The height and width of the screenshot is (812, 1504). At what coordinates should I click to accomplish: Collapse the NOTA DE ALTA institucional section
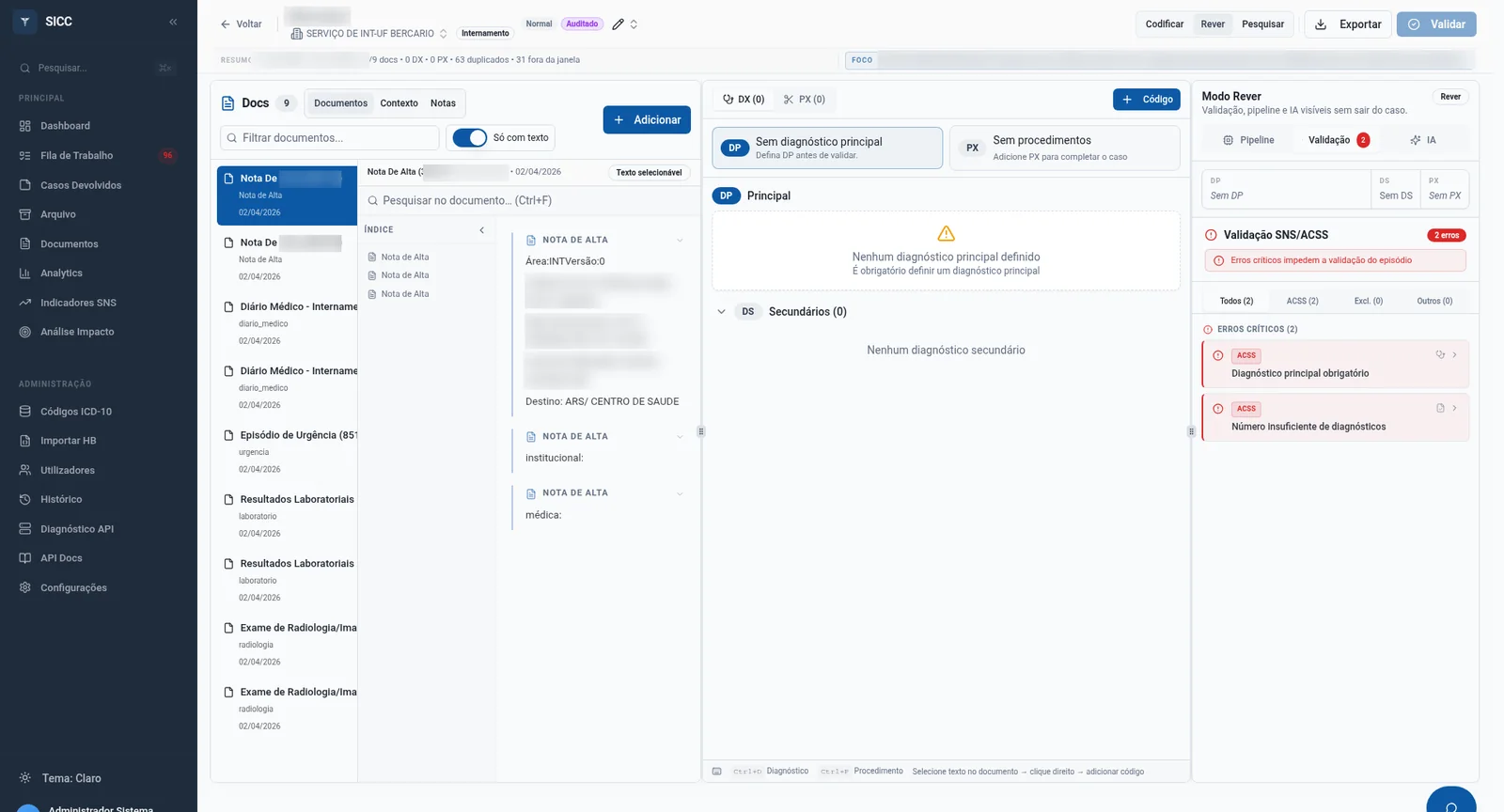680,437
